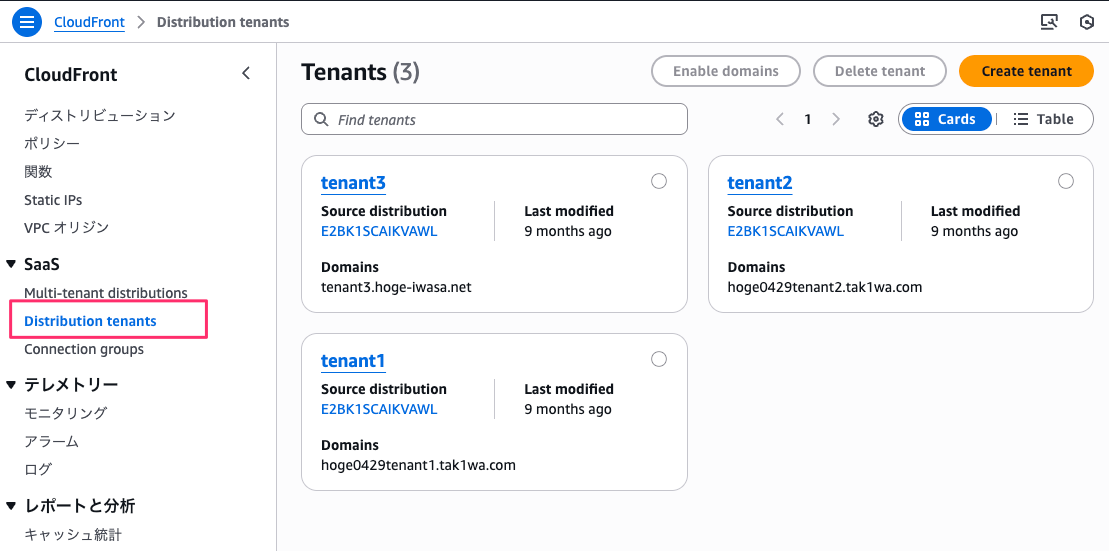This screenshot has width=1109, height=551.
Task: Open the tenant3 link
Action: click(353, 182)
